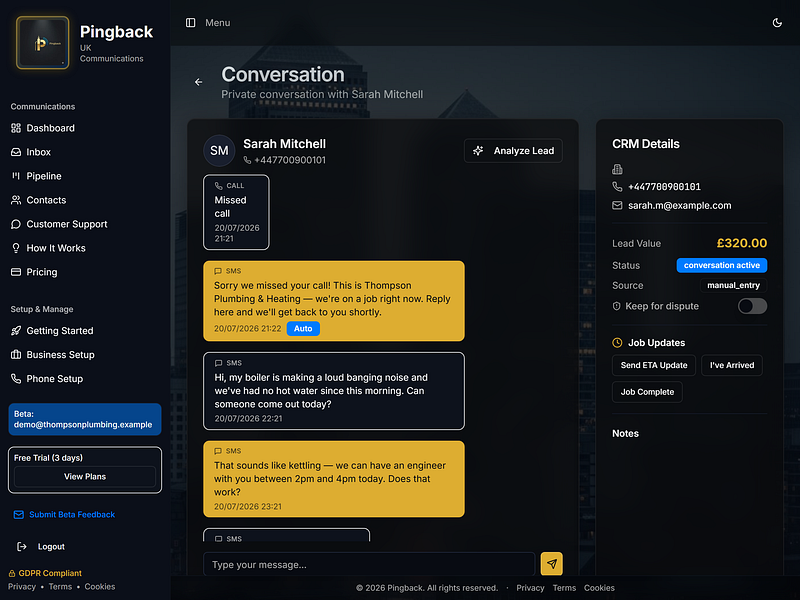Select the kettling engineer reply message
Viewport: 800px width, 600px height.
tap(334, 479)
